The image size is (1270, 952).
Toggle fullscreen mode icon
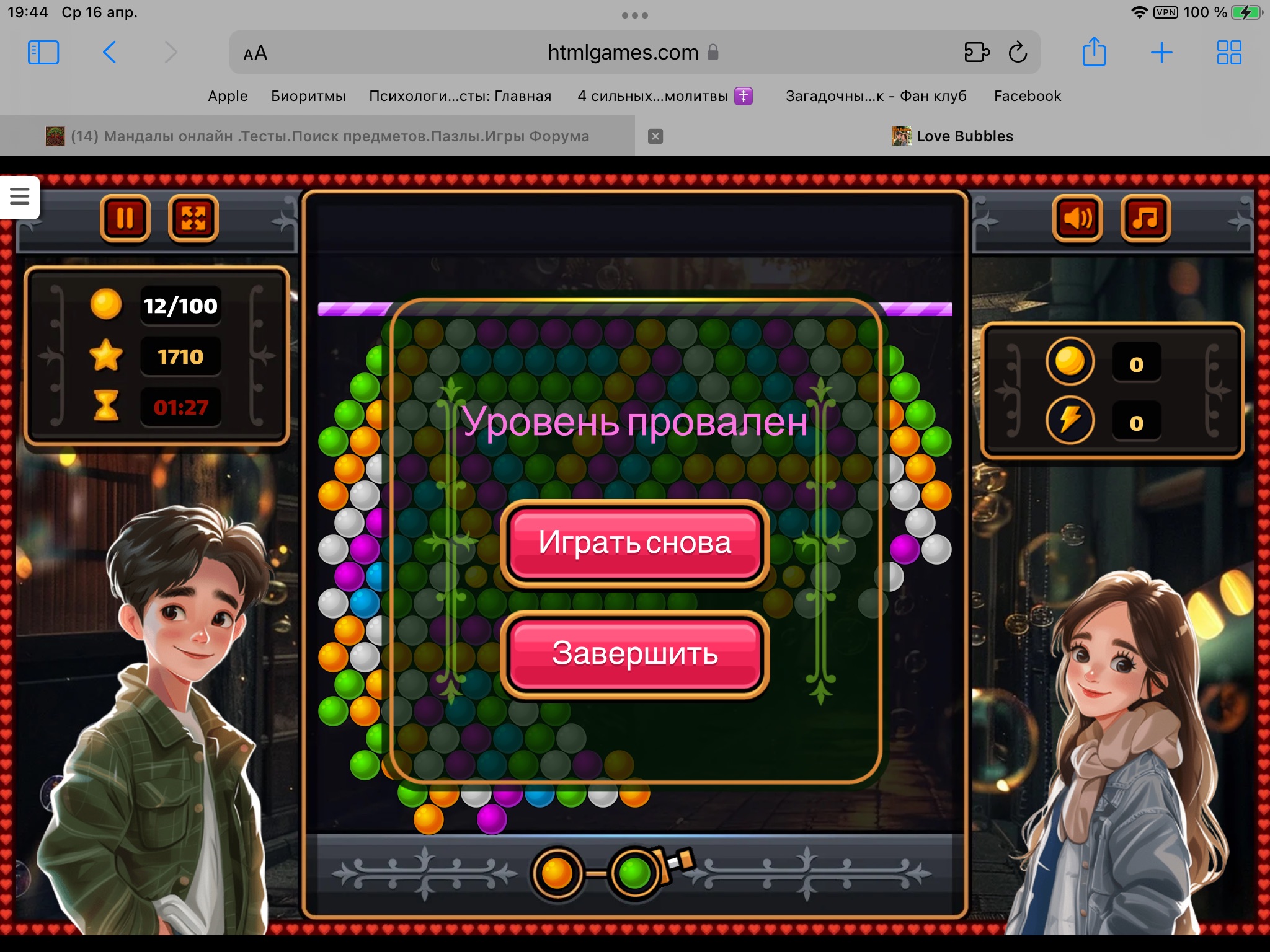[193, 218]
